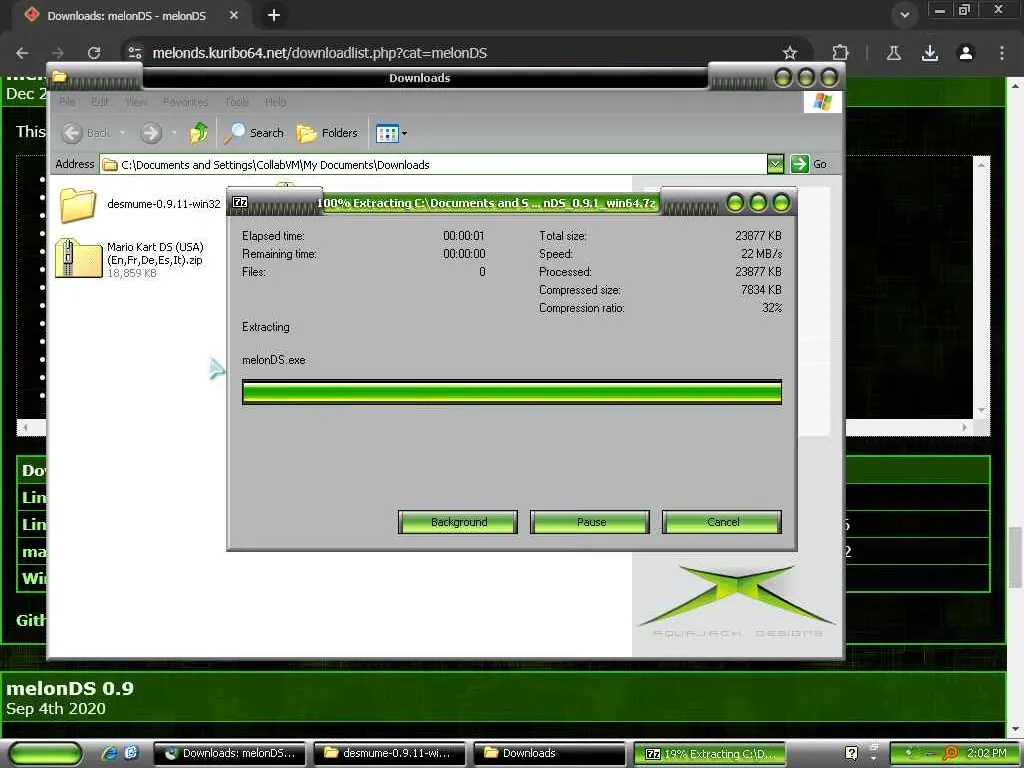Click the Windows flag logo in the explorer
This screenshot has height=768, width=1024.
pyautogui.click(x=822, y=102)
